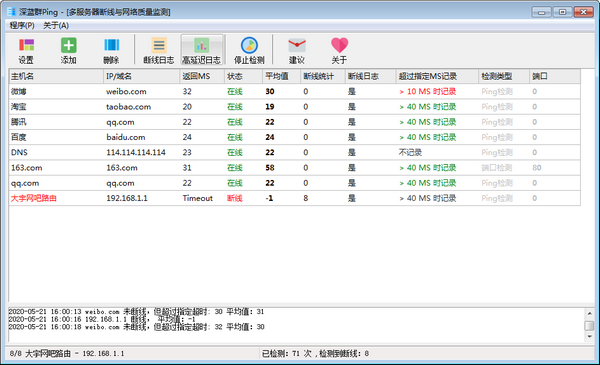This screenshot has height=365, width=600.
Task: Select the red 大宇网吧路由 host row
Action: (x=294, y=198)
